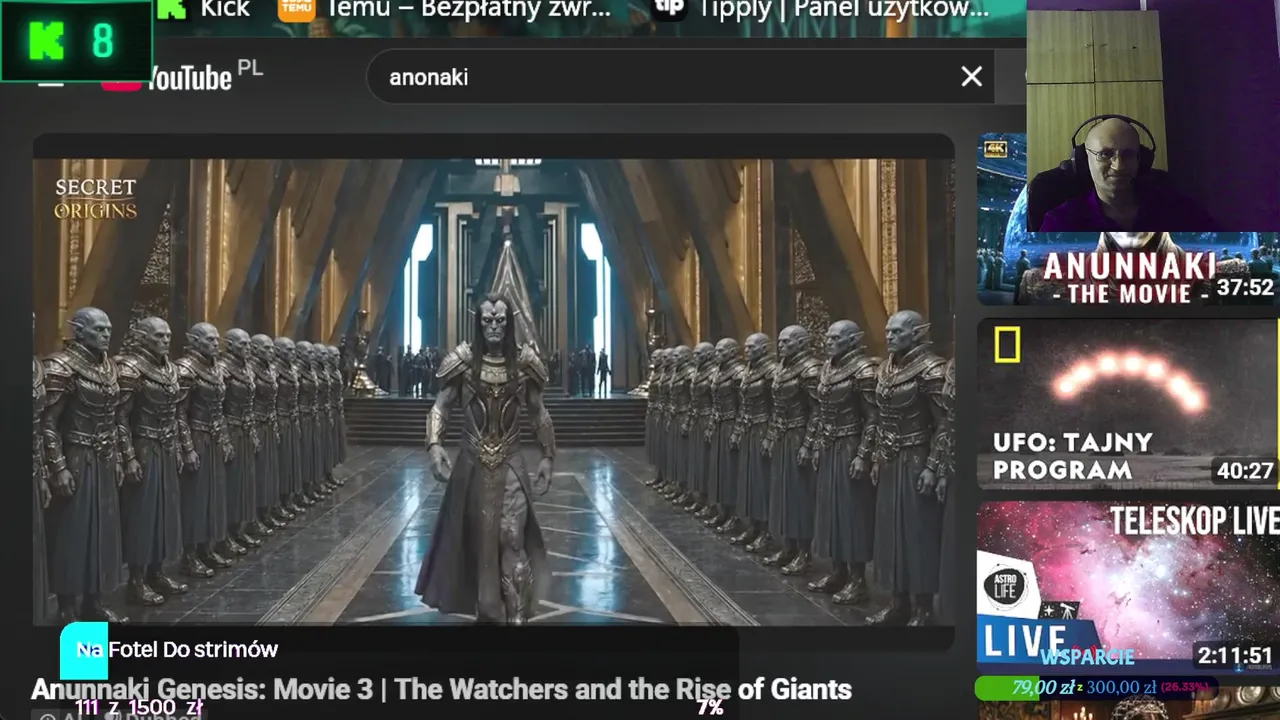Click the 37:52 duration label
The width and height of the screenshot is (1280, 720).
[1245, 288]
